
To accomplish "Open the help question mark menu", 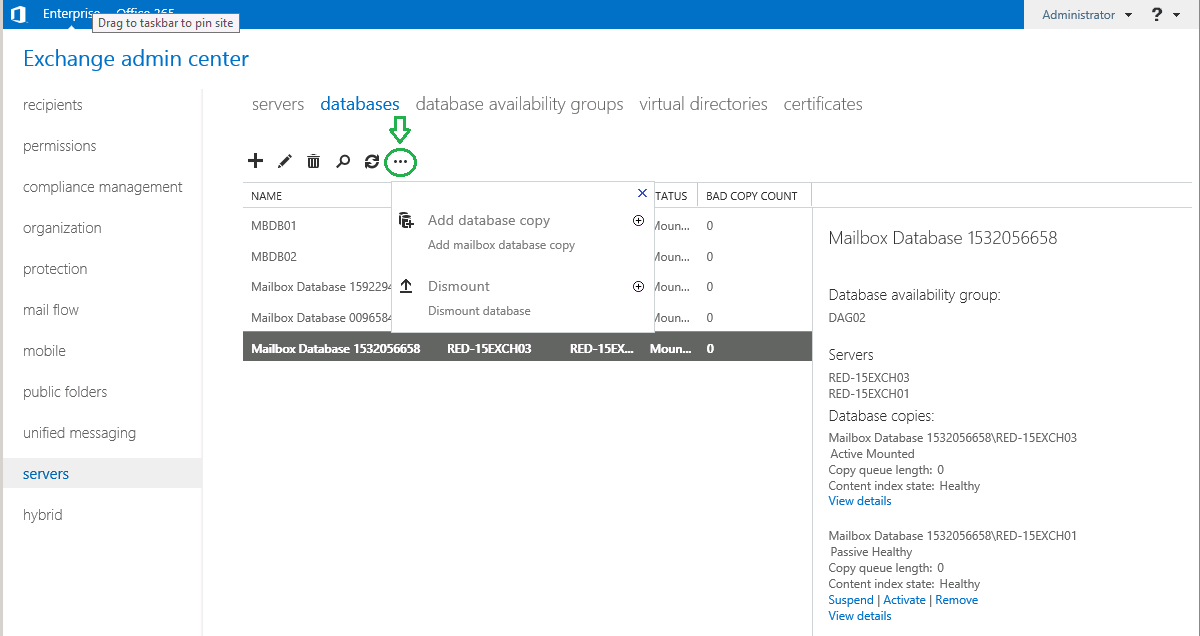I will [1158, 14].
